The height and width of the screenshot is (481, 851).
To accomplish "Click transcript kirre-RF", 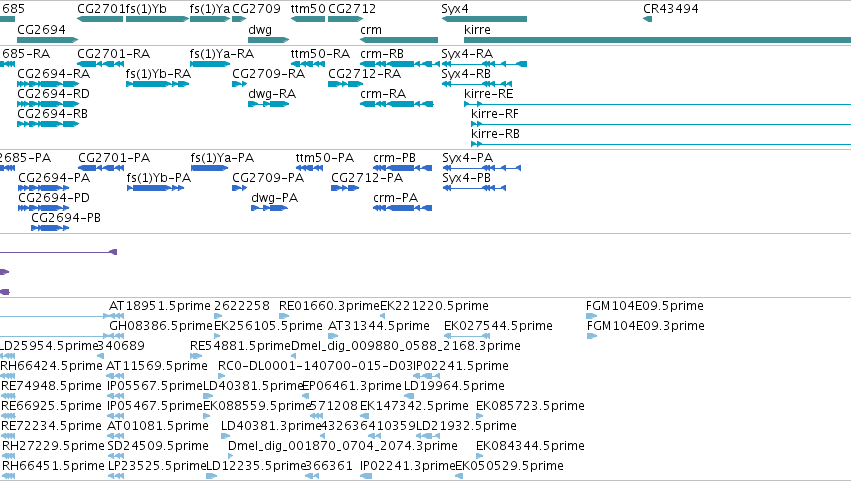I will [661, 124].
